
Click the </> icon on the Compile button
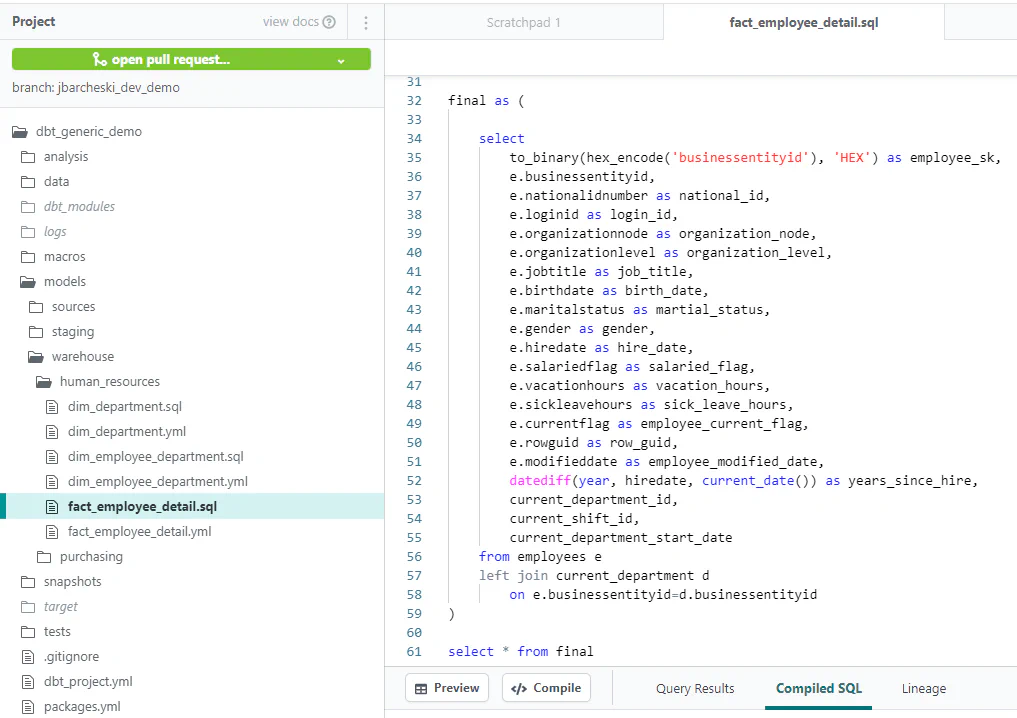pos(517,688)
